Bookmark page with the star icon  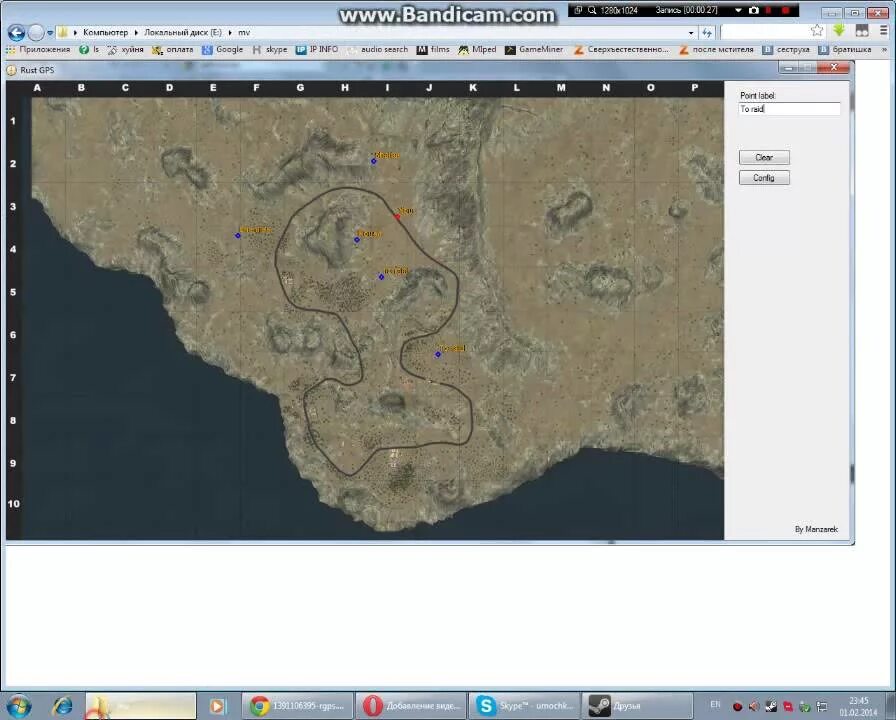[x=817, y=31]
